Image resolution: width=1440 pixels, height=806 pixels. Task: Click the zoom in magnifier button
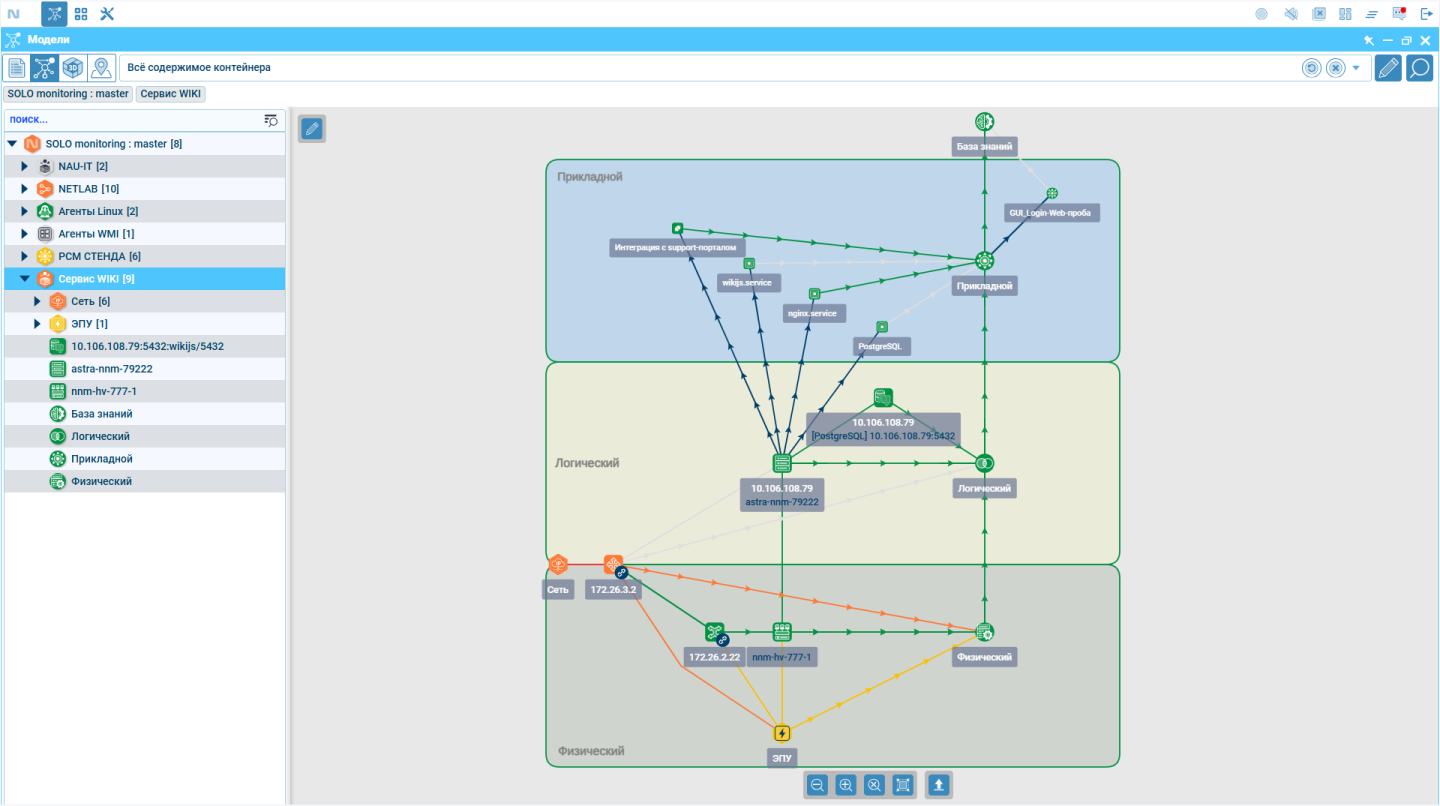(846, 785)
